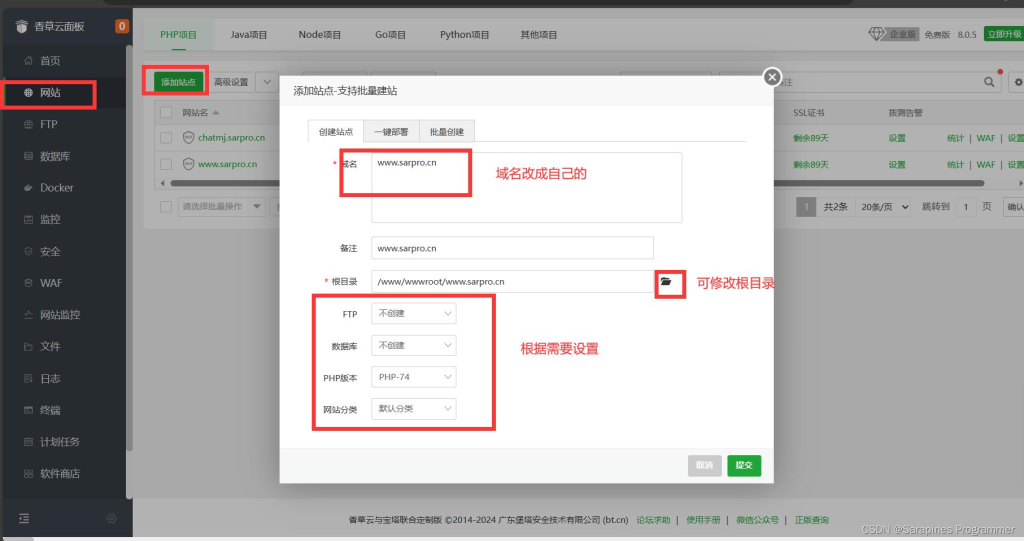1024x541 pixels.
Task: Open the 论坛求助 footer link
Action: (653, 520)
